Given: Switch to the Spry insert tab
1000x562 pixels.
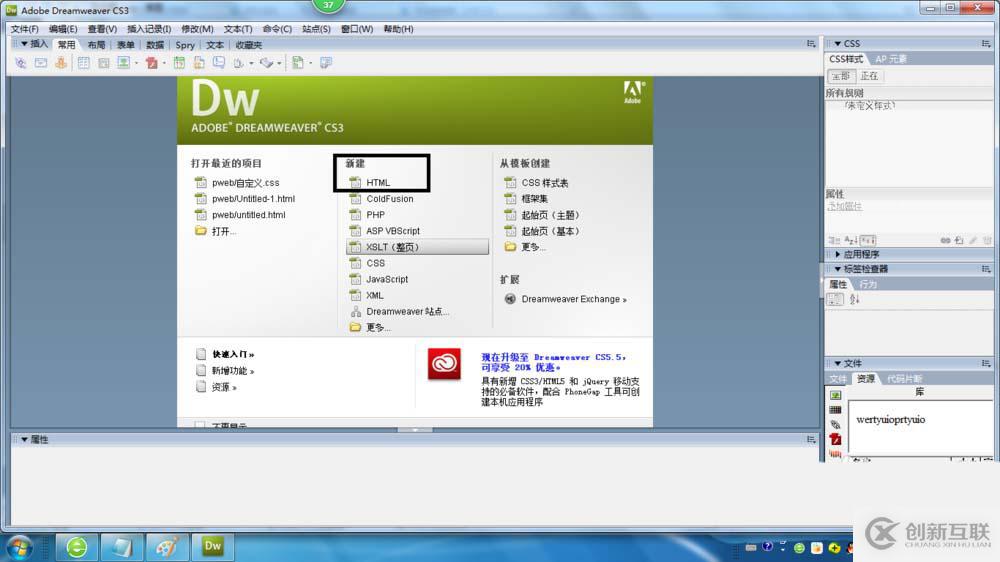Looking at the screenshot, I should click(185, 45).
